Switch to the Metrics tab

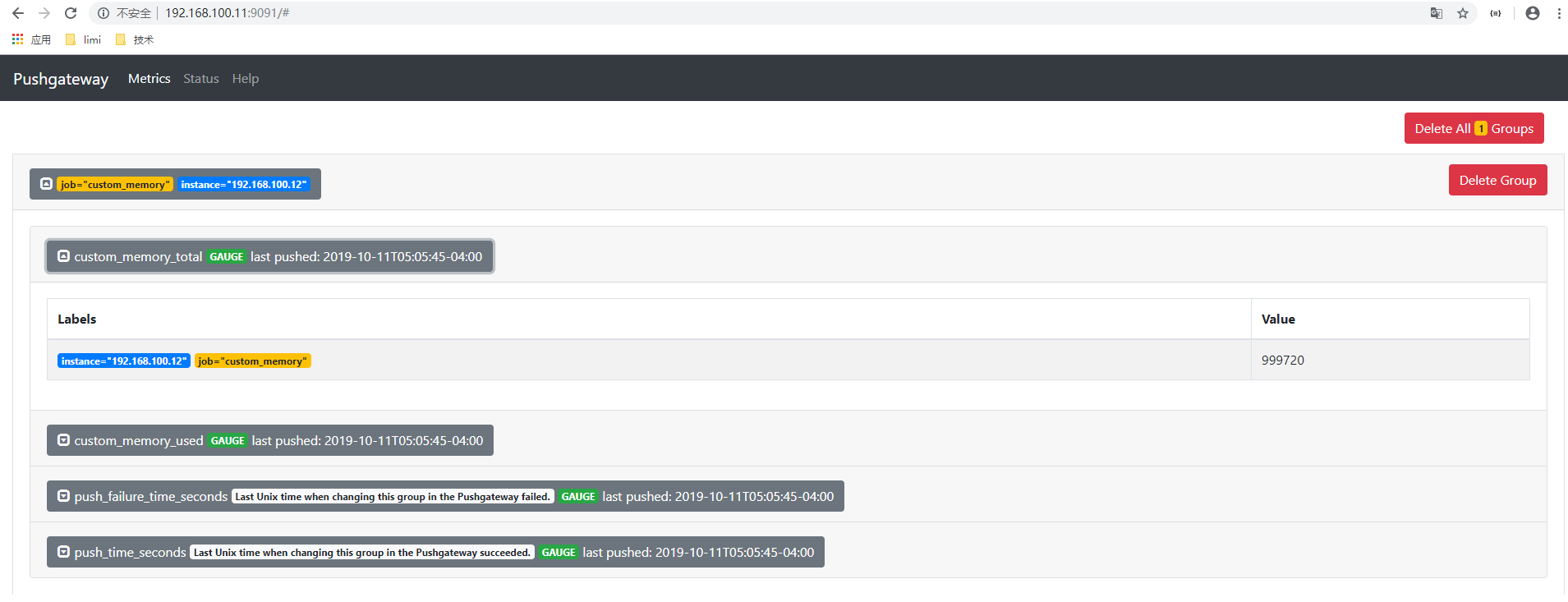(x=149, y=79)
